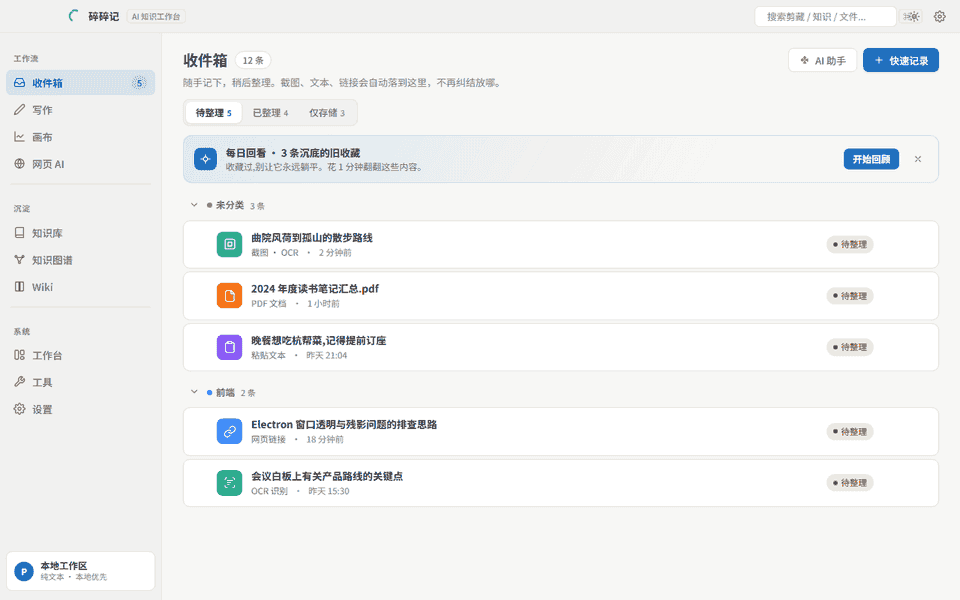Open the Knowledge Base (知识库) section
The image size is (960, 600).
[x=80, y=233]
